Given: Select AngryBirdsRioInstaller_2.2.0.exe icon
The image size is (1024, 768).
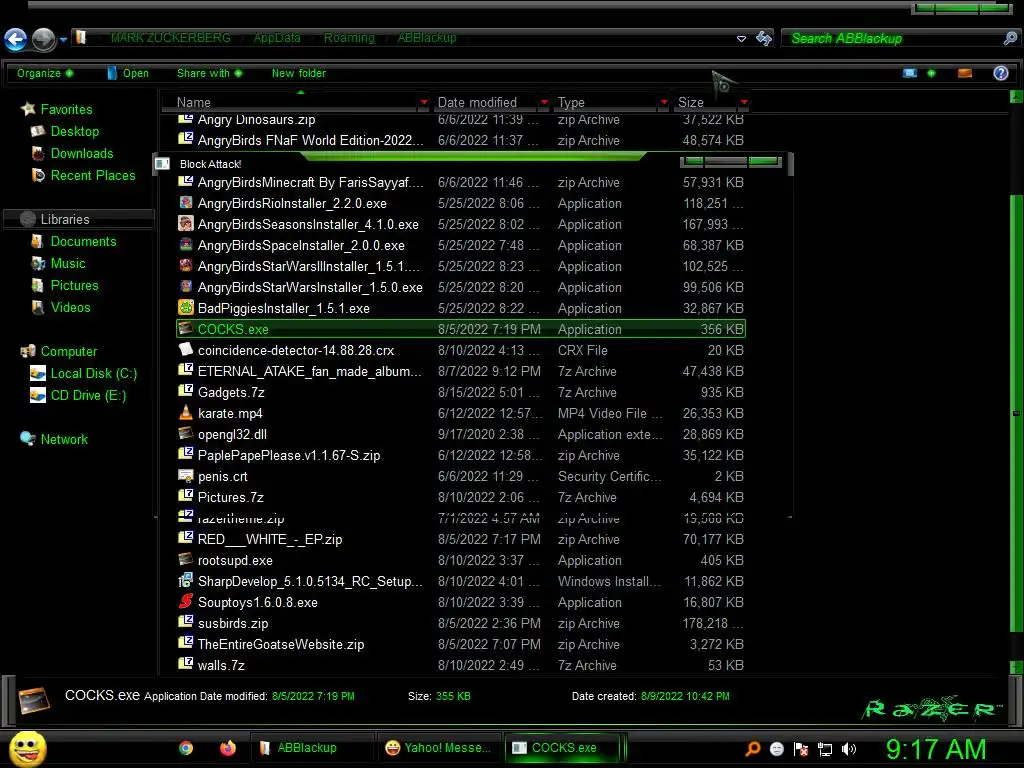Looking at the screenshot, I should pyautogui.click(x=186, y=203).
